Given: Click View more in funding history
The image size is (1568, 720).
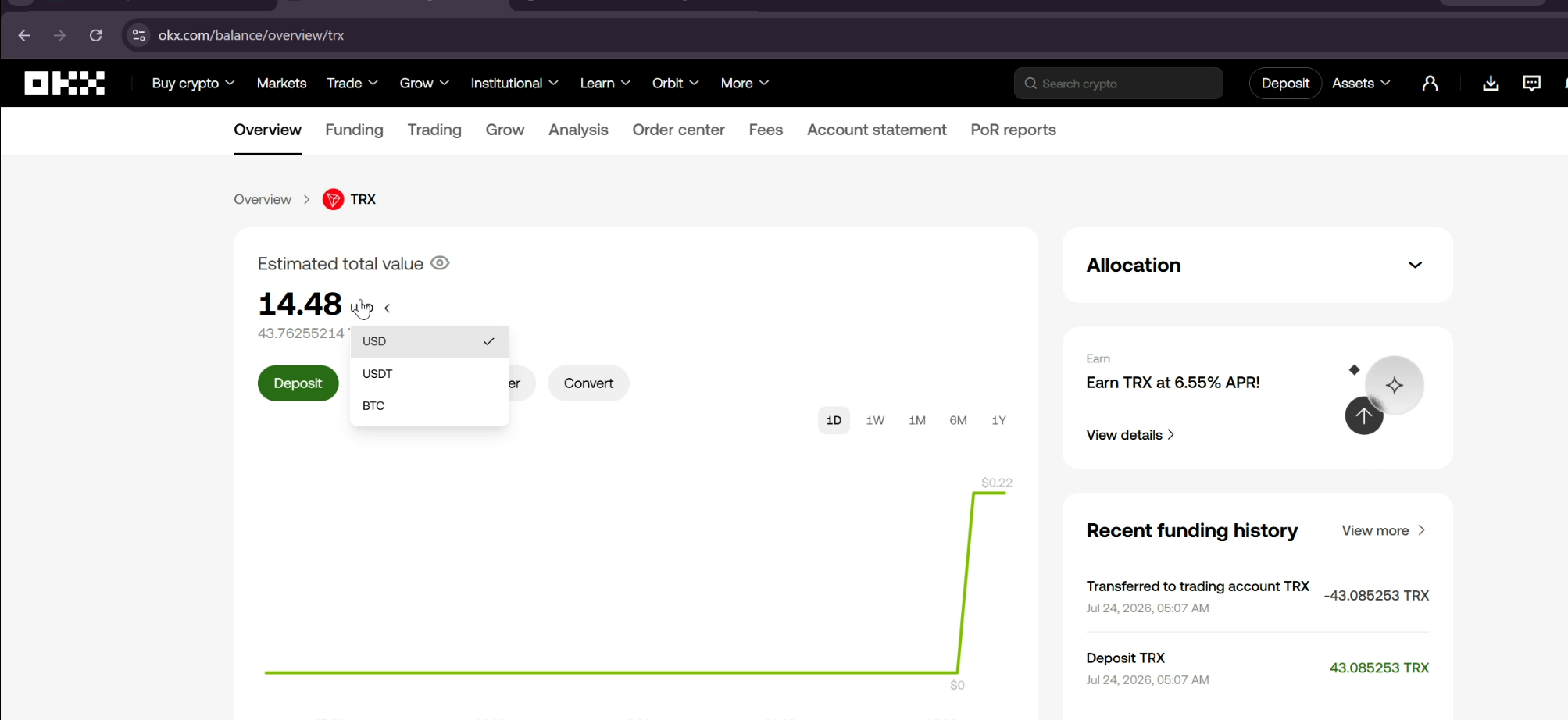Looking at the screenshot, I should (x=1384, y=530).
